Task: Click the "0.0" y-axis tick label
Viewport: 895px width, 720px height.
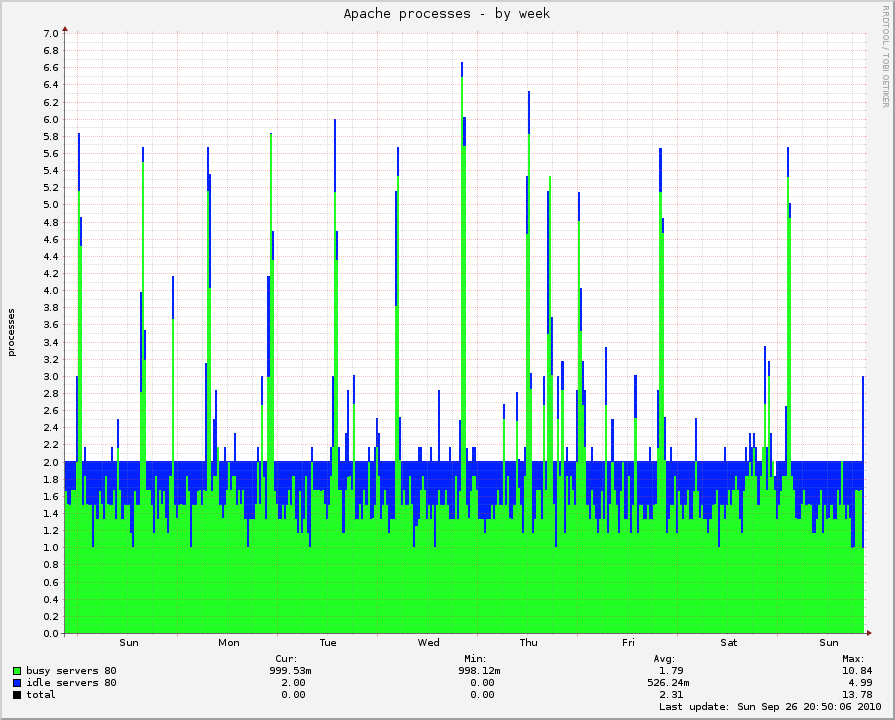Action: pos(51,633)
